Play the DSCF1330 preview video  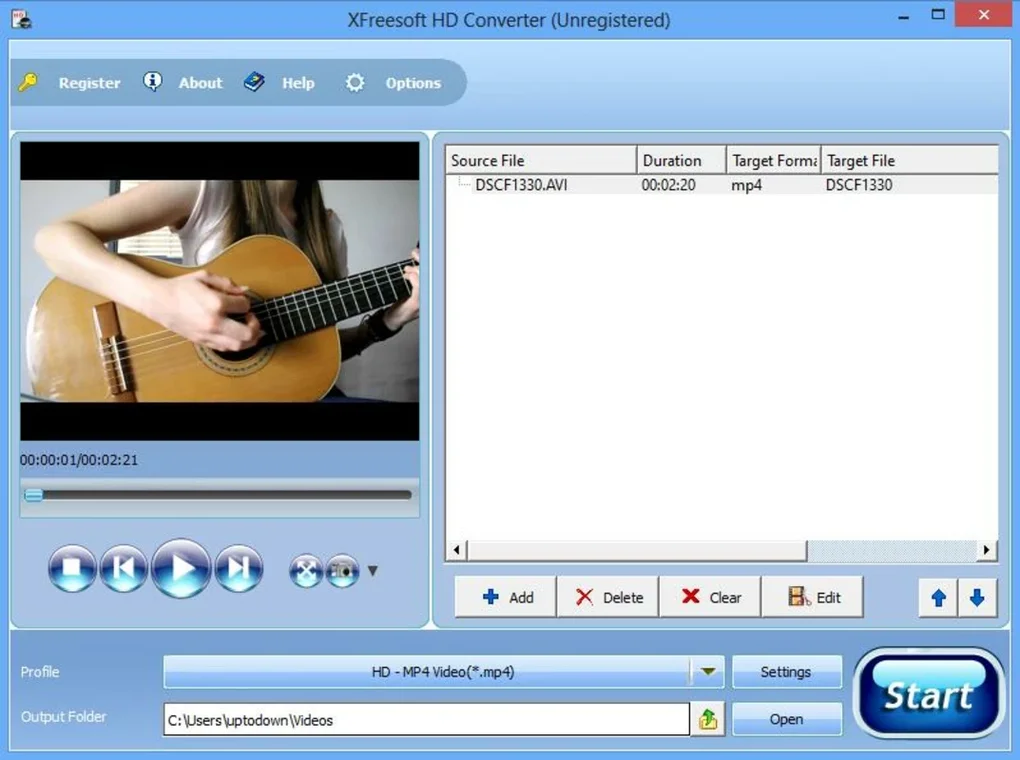coord(181,567)
